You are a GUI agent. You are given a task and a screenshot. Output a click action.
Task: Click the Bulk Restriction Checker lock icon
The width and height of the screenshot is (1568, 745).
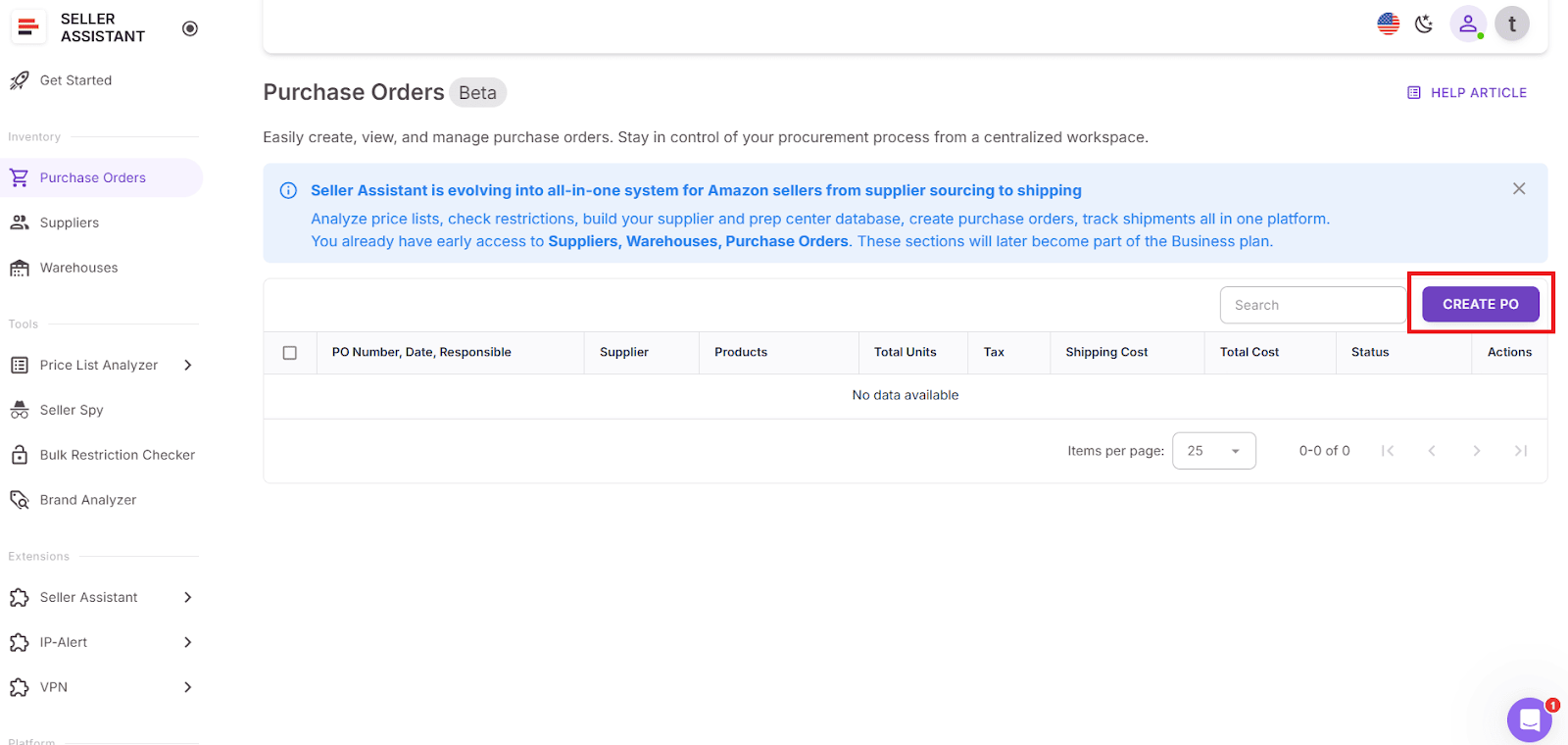(20, 455)
